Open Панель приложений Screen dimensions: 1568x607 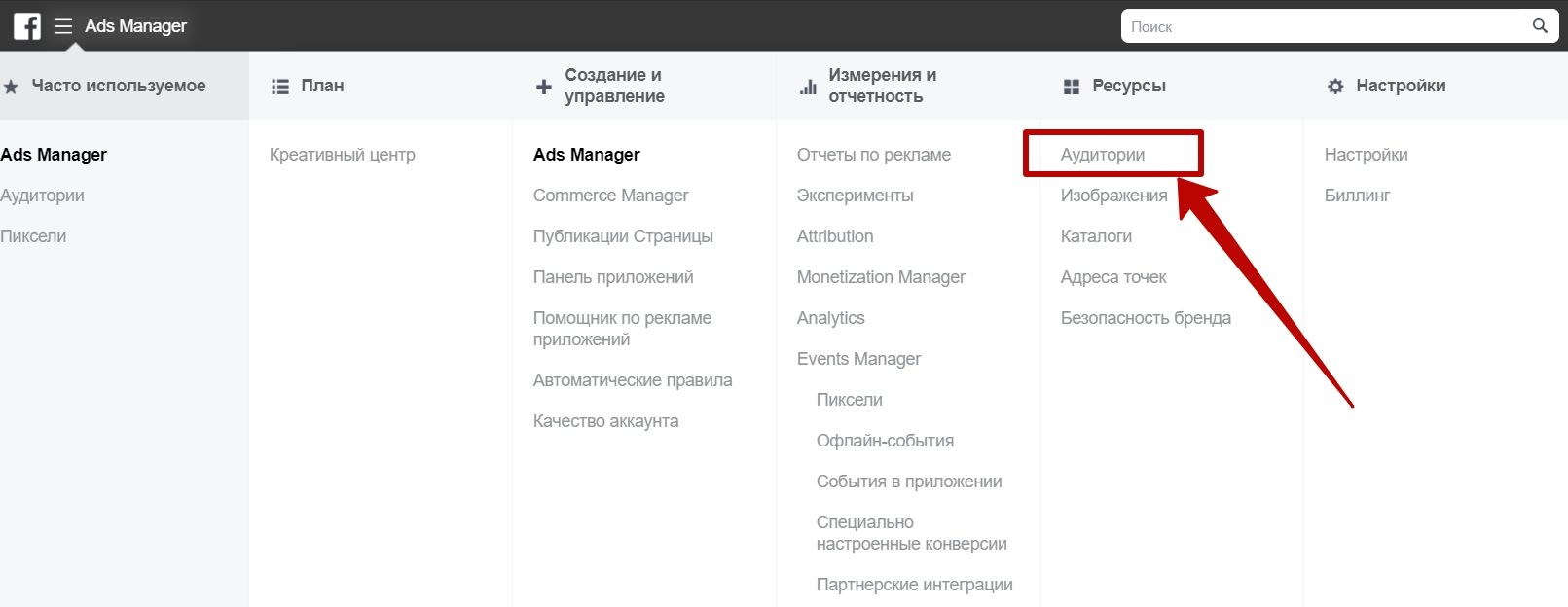(x=613, y=277)
